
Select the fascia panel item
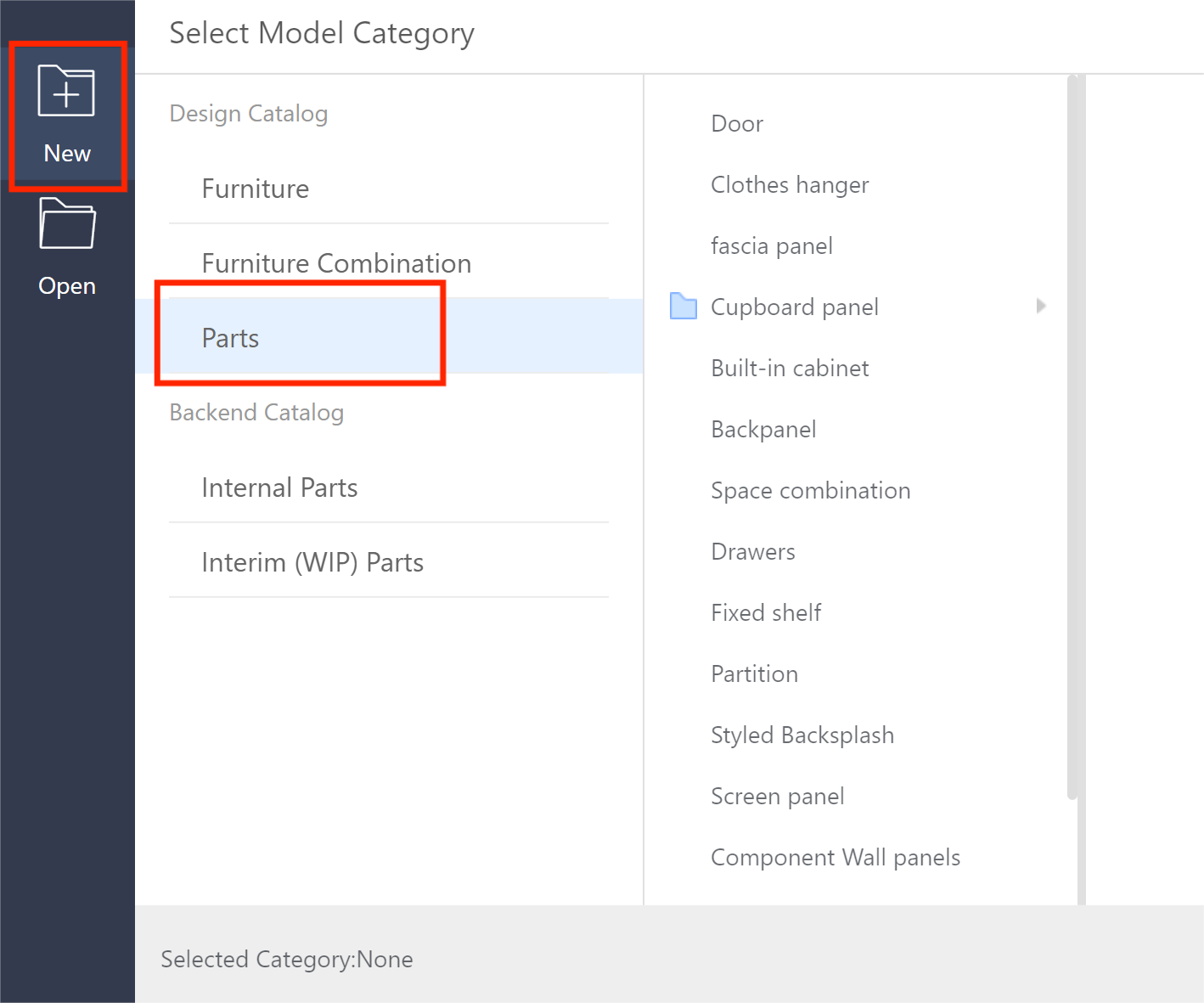[x=771, y=246]
